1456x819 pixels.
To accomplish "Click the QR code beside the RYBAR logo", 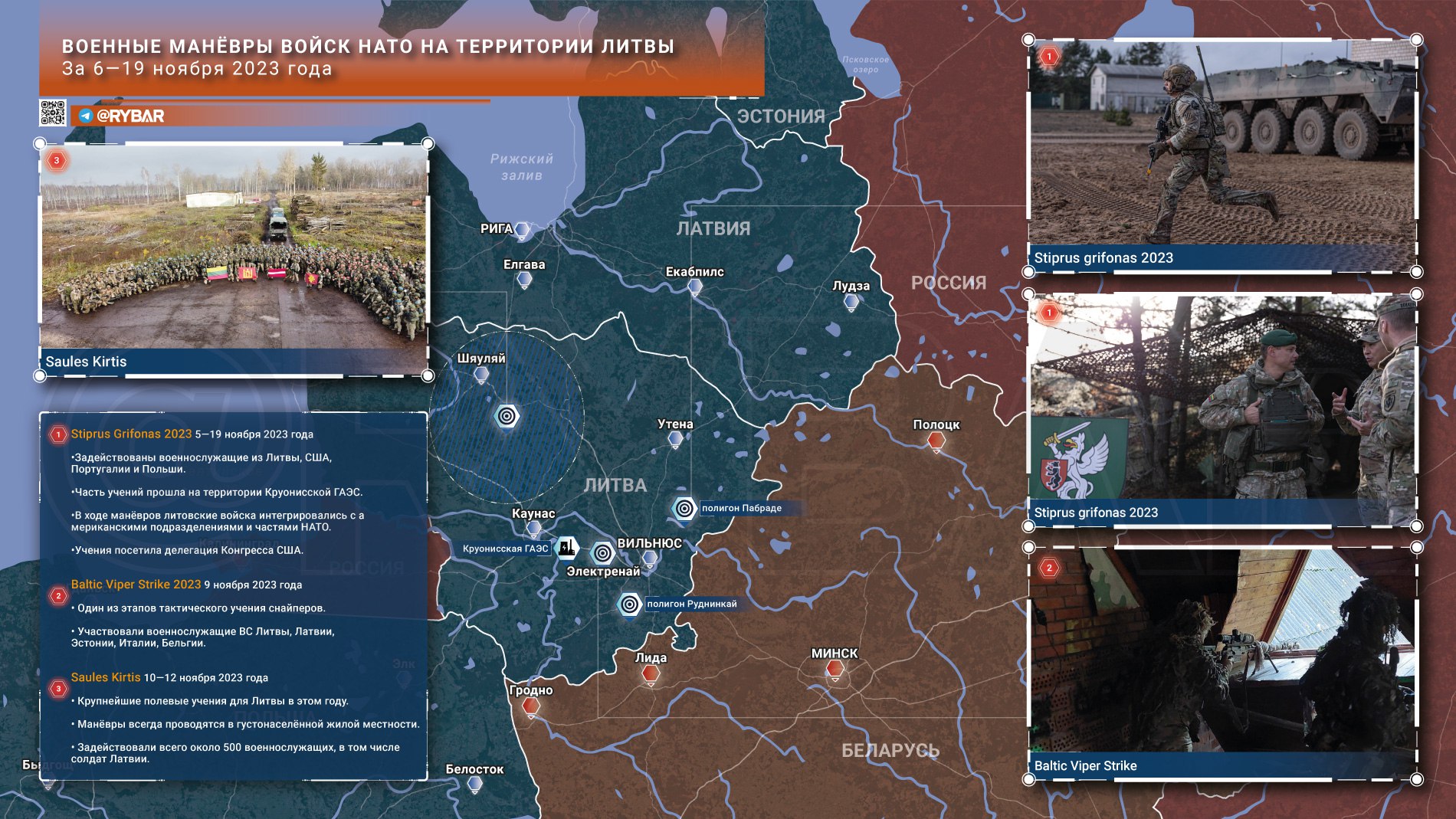I will point(52,113).
